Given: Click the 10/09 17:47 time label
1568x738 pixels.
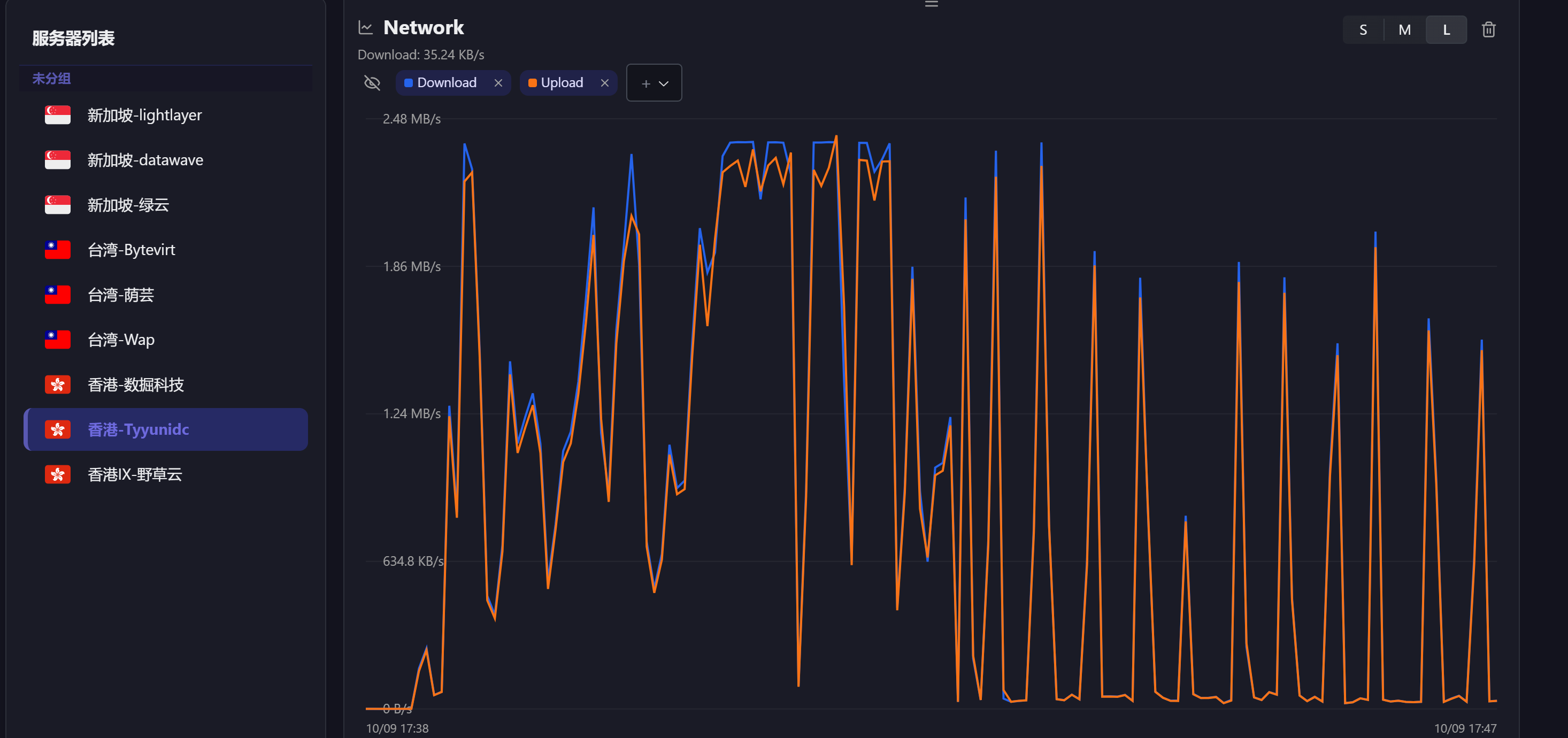Looking at the screenshot, I should [x=1465, y=728].
